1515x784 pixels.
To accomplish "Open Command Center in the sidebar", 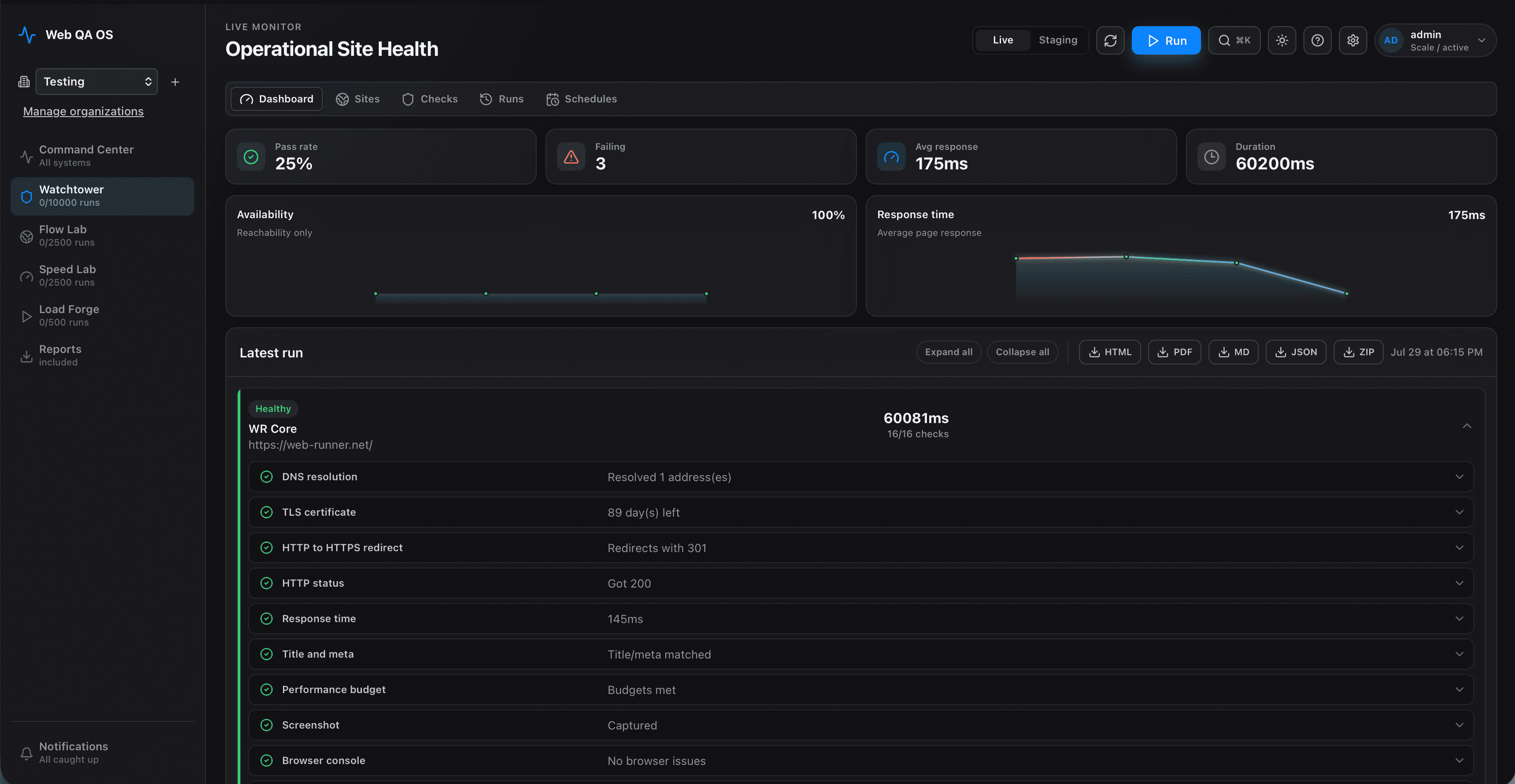I will (102, 157).
